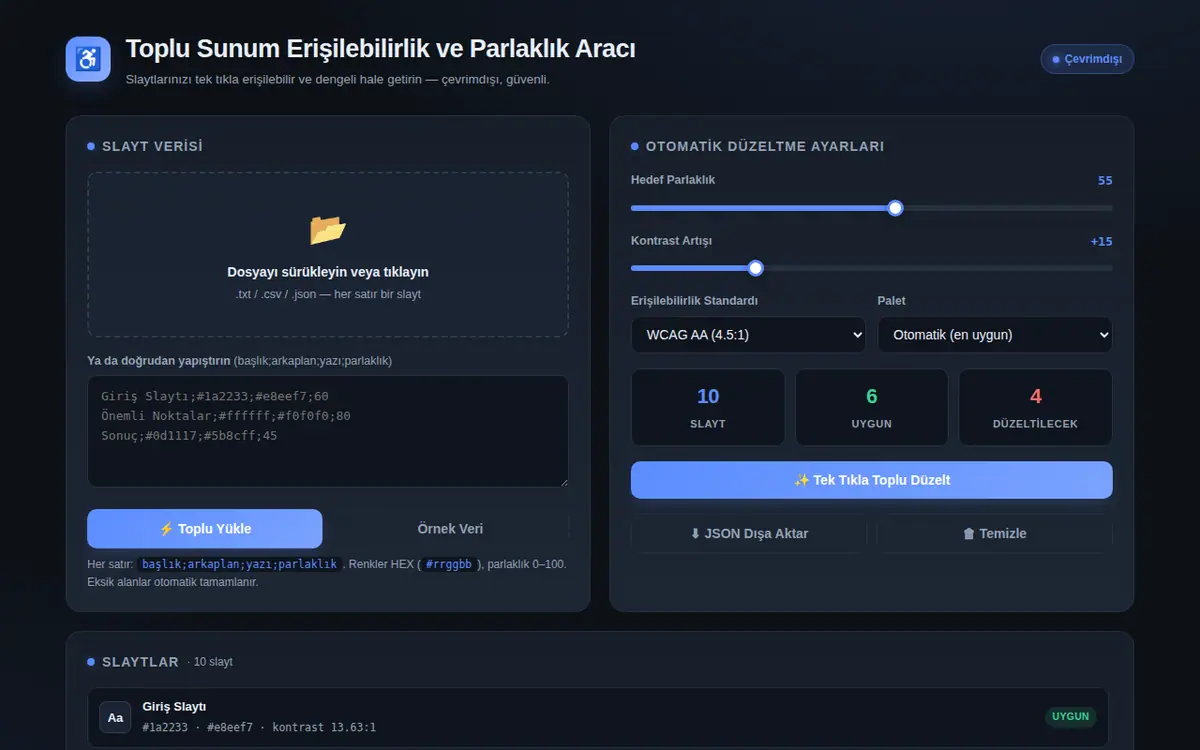Click the '.txt / .csv / .json' format hint
This screenshot has height=750, width=1200.
328,295
